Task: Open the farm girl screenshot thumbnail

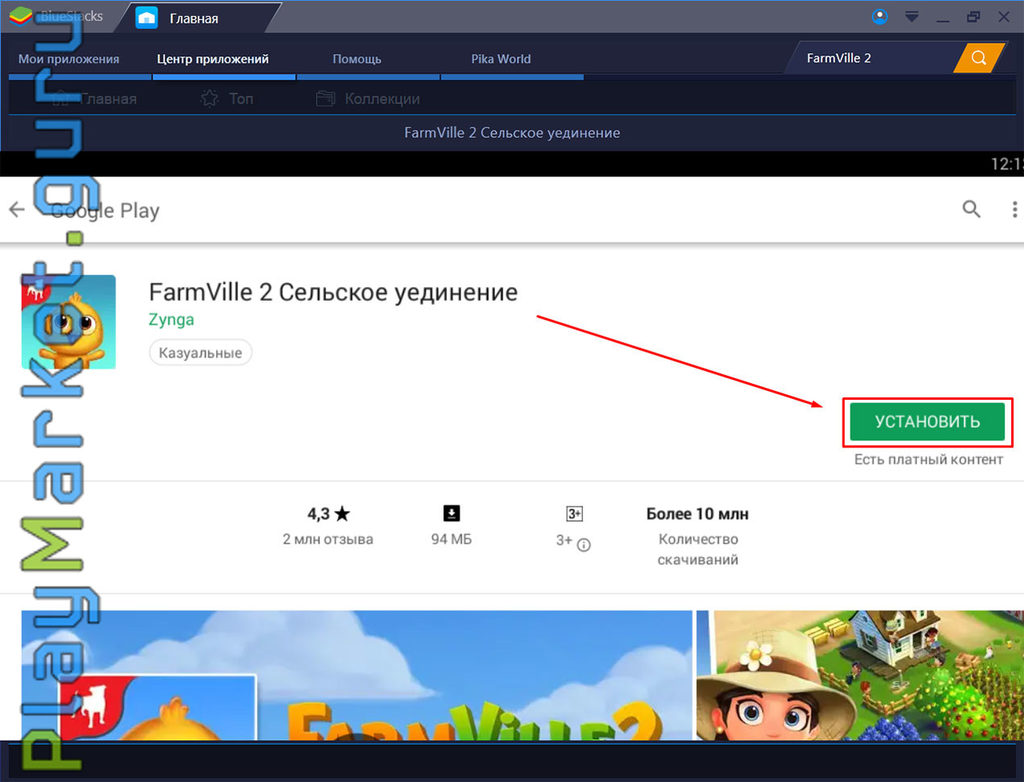Action: click(x=860, y=675)
